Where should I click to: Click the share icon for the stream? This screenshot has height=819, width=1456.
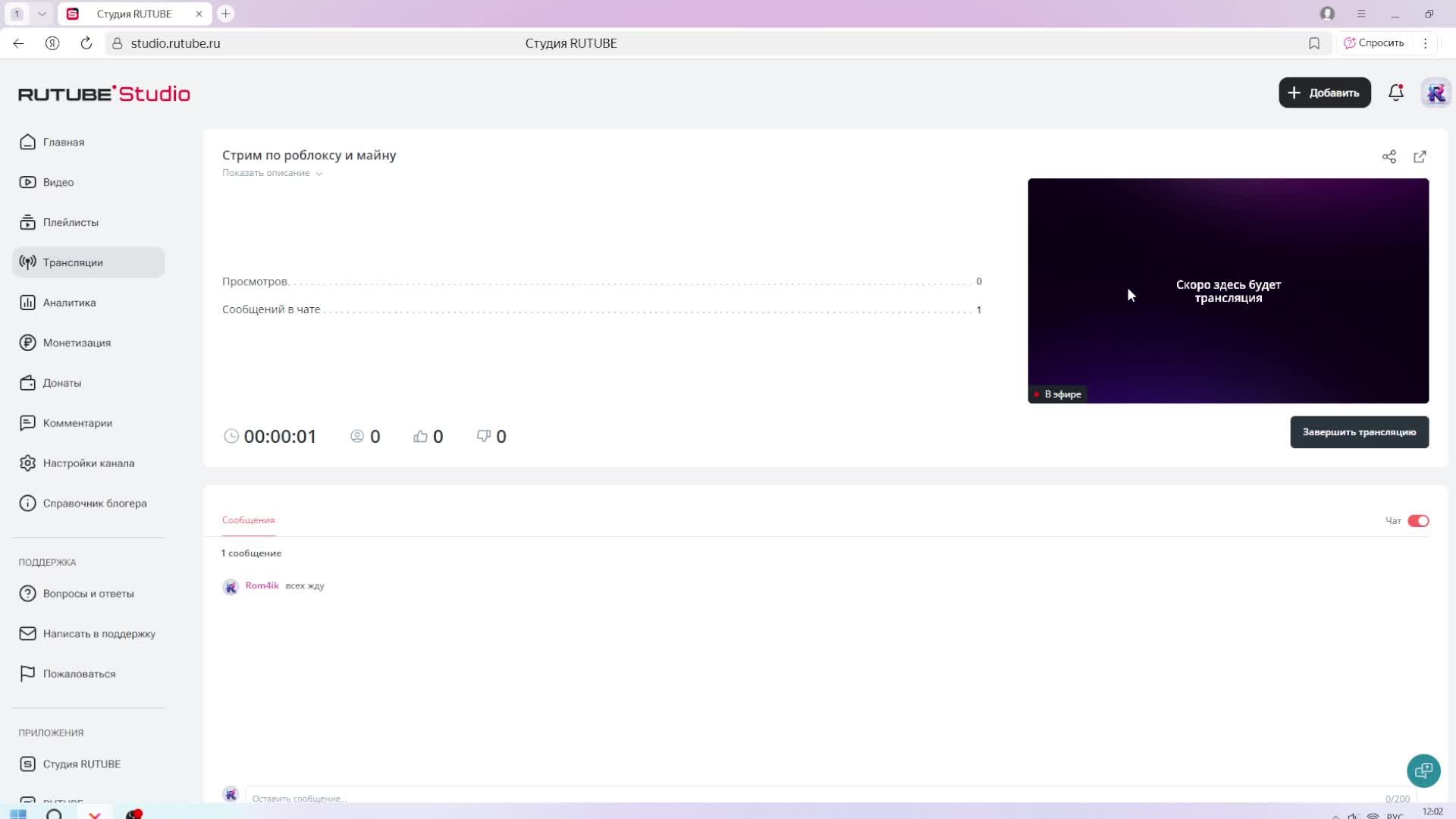tap(1389, 157)
